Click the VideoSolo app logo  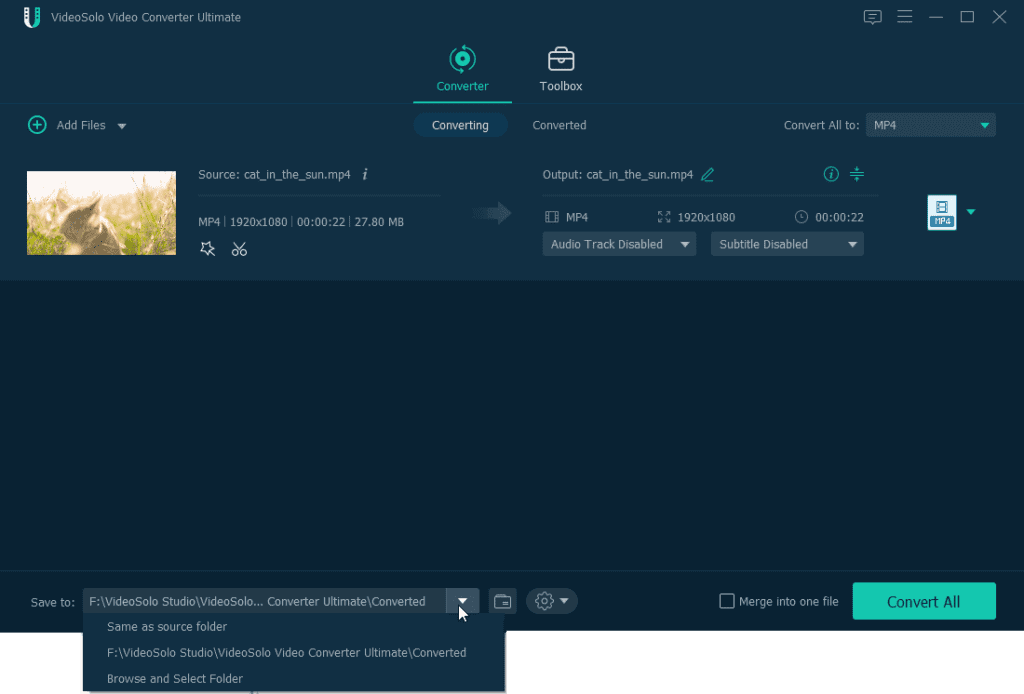click(x=32, y=17)
